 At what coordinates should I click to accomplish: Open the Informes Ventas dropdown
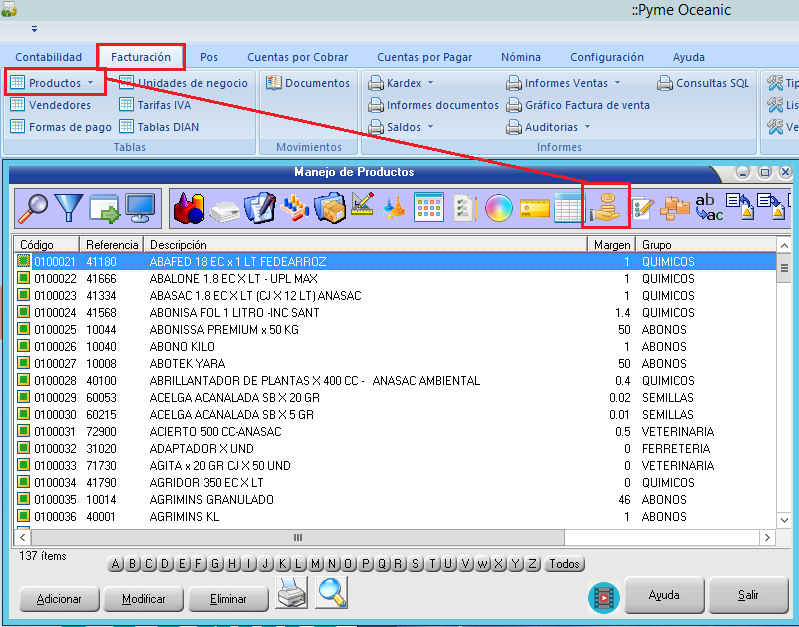tap(617, 83)
